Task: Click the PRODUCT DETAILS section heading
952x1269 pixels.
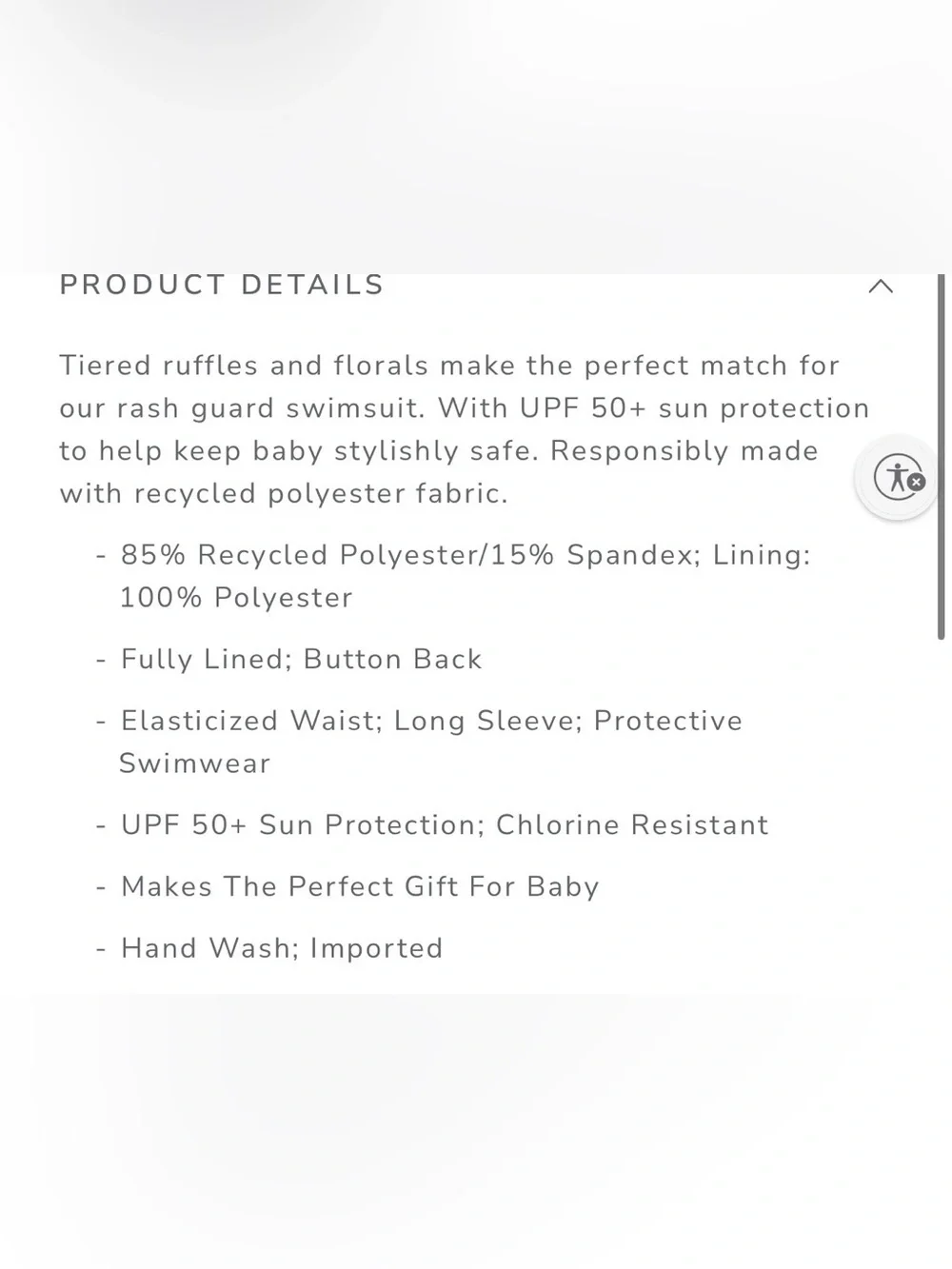Action: point(222,285)
